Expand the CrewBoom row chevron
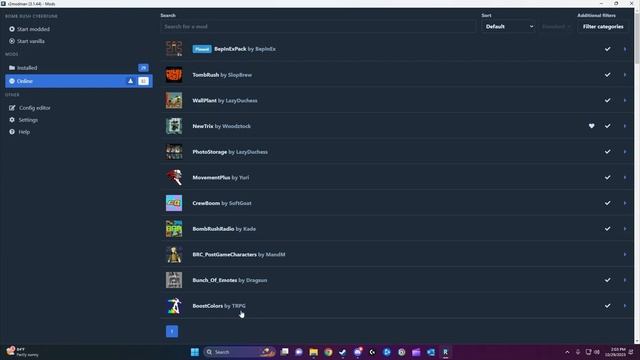 pyautogui.click(x=625, y=203)
